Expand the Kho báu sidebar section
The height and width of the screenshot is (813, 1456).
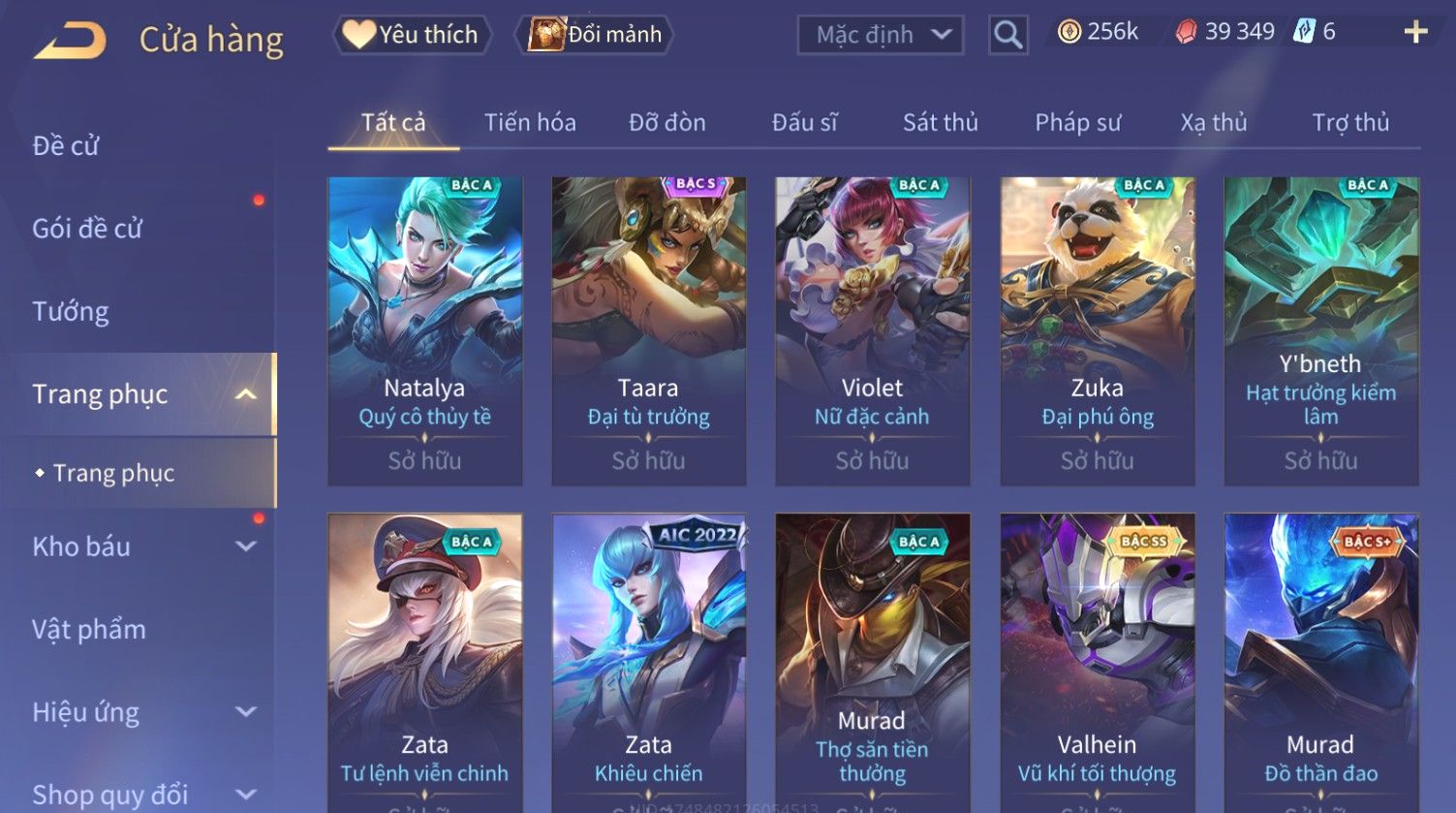(x=246, y=547)
